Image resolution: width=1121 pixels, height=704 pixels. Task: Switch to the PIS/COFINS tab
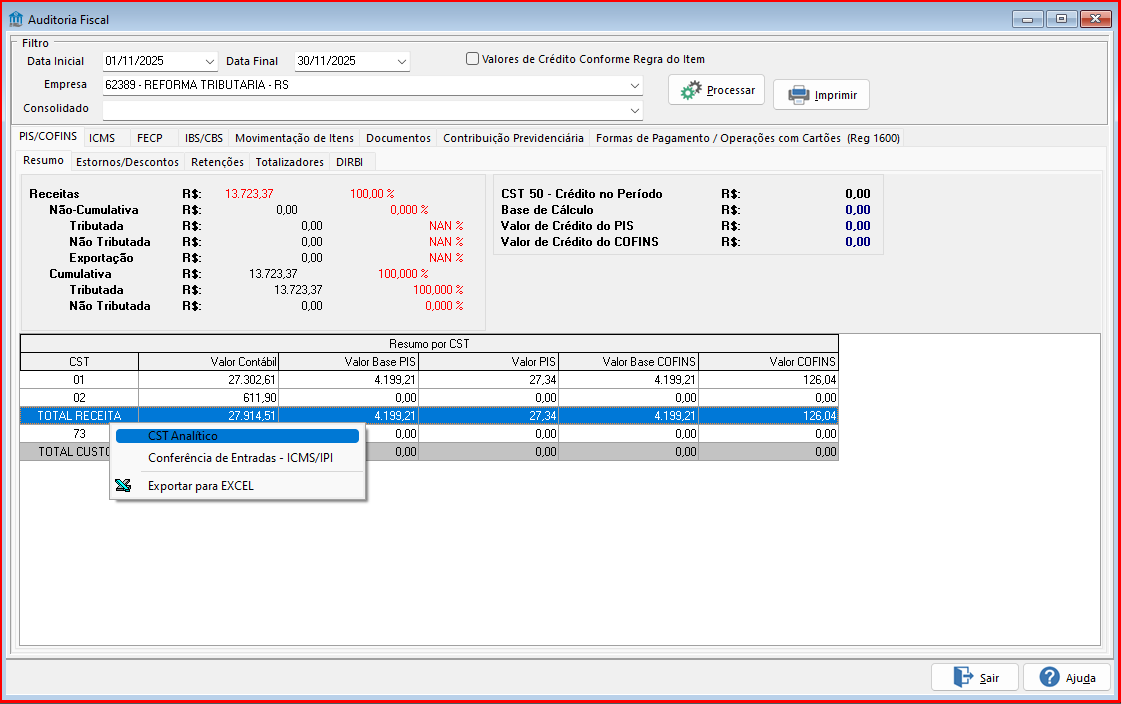48,137
